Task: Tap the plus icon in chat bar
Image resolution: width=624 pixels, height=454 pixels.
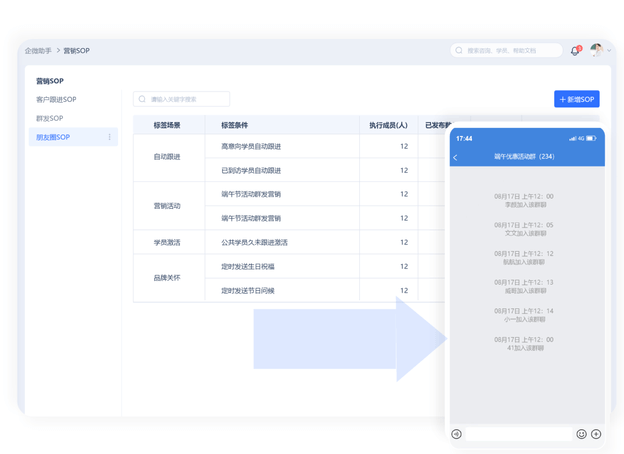Action: point(596,434)
